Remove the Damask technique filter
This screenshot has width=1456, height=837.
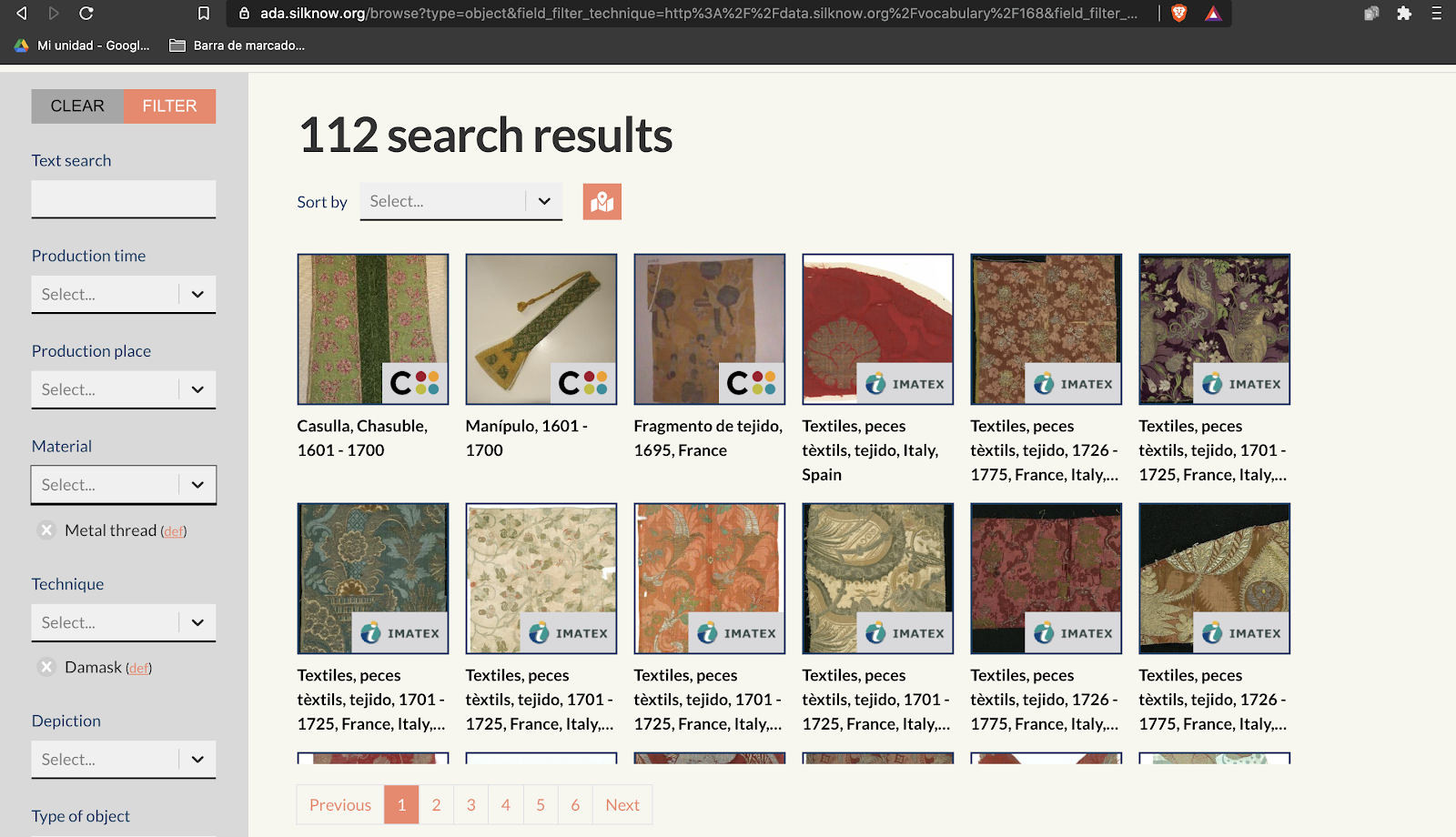[x=46, y=667]
